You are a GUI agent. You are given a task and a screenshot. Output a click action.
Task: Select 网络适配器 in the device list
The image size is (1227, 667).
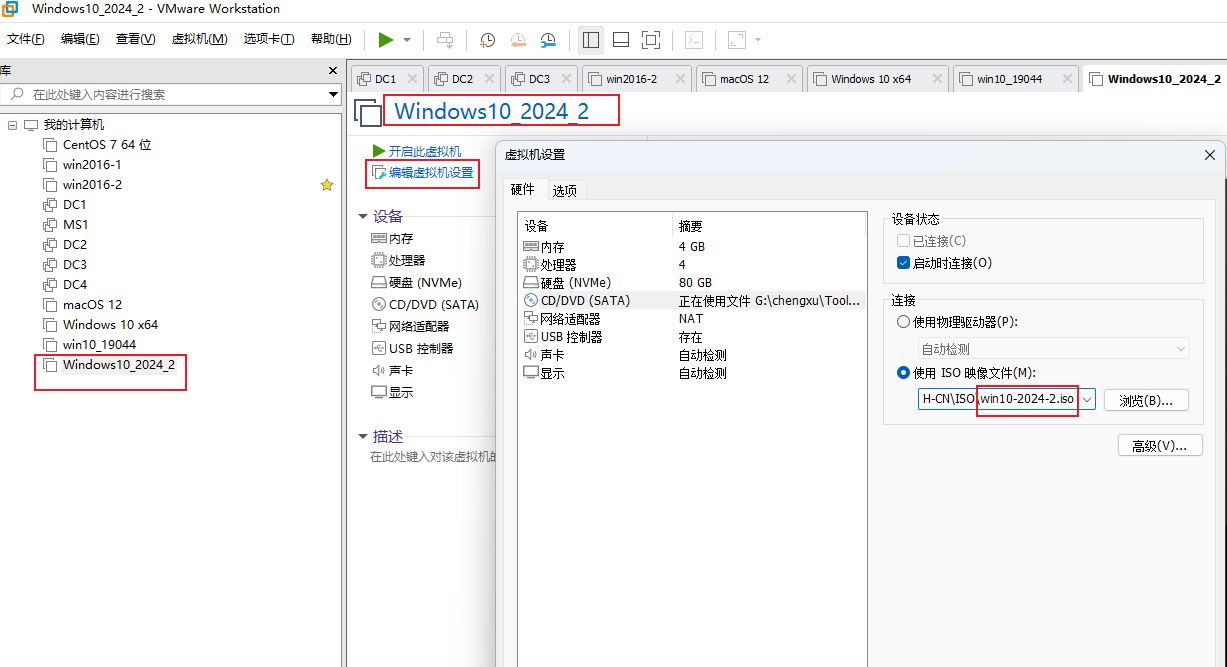pos(570,319)
